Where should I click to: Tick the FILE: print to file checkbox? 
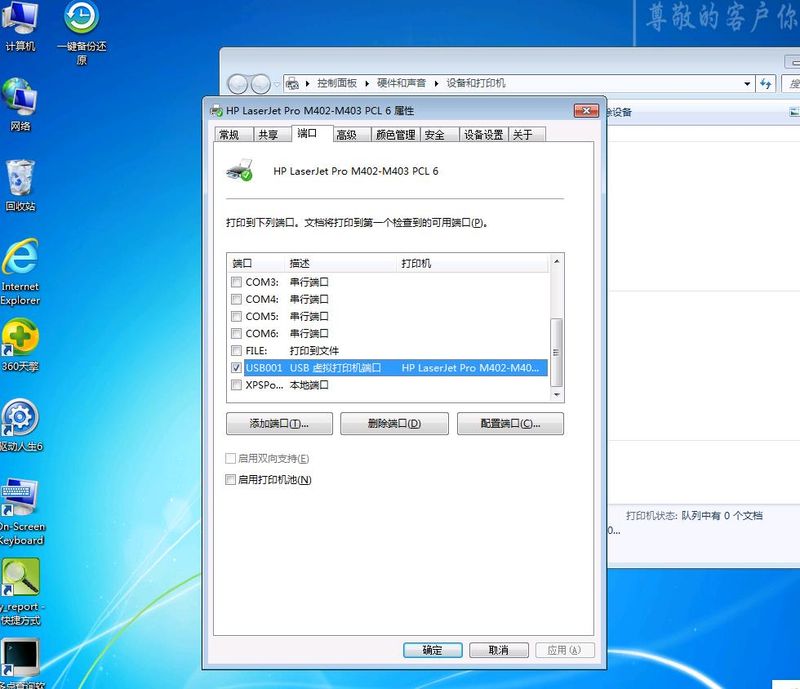tap(236, 351)
